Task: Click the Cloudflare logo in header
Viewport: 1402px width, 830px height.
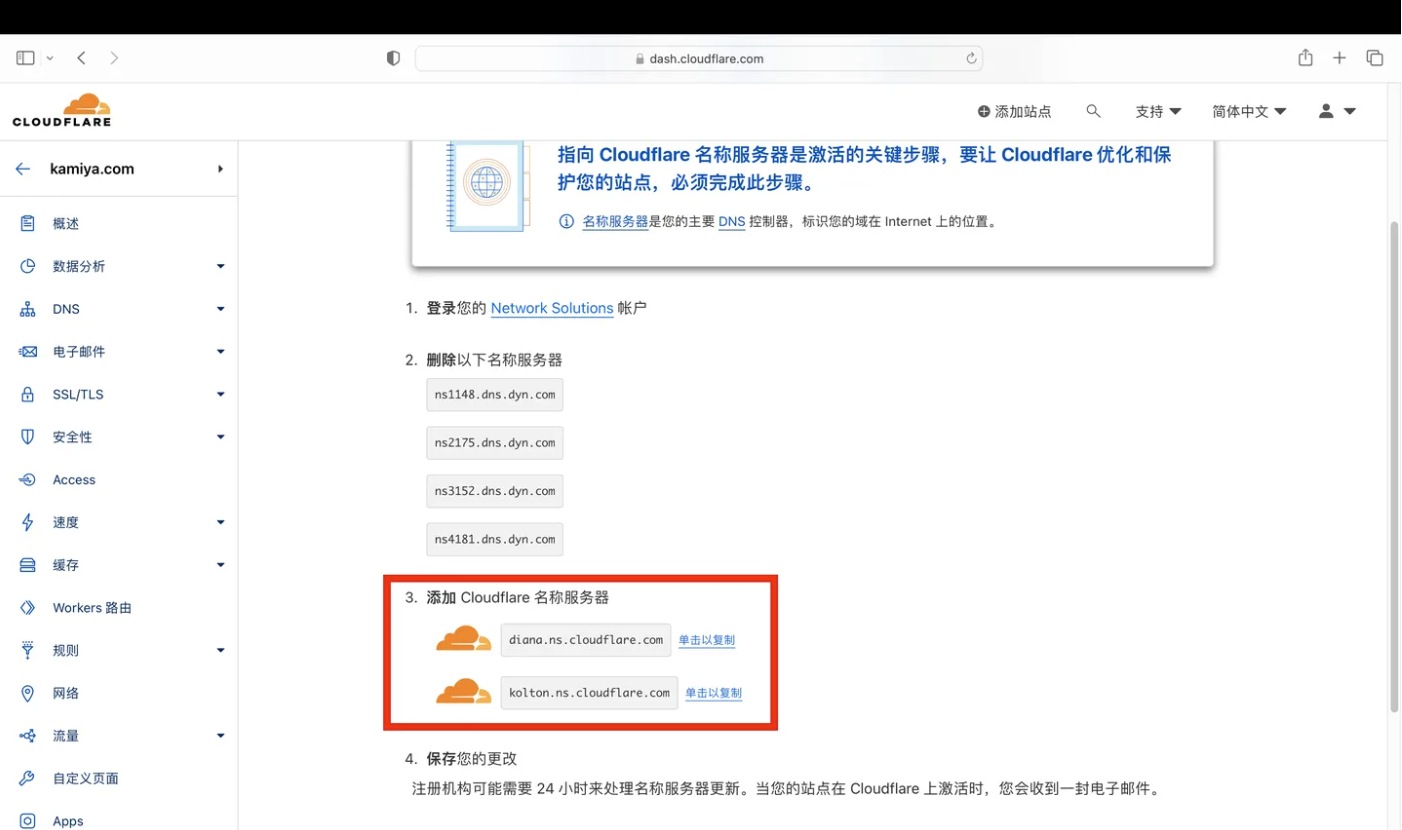Action: [62, 110]
